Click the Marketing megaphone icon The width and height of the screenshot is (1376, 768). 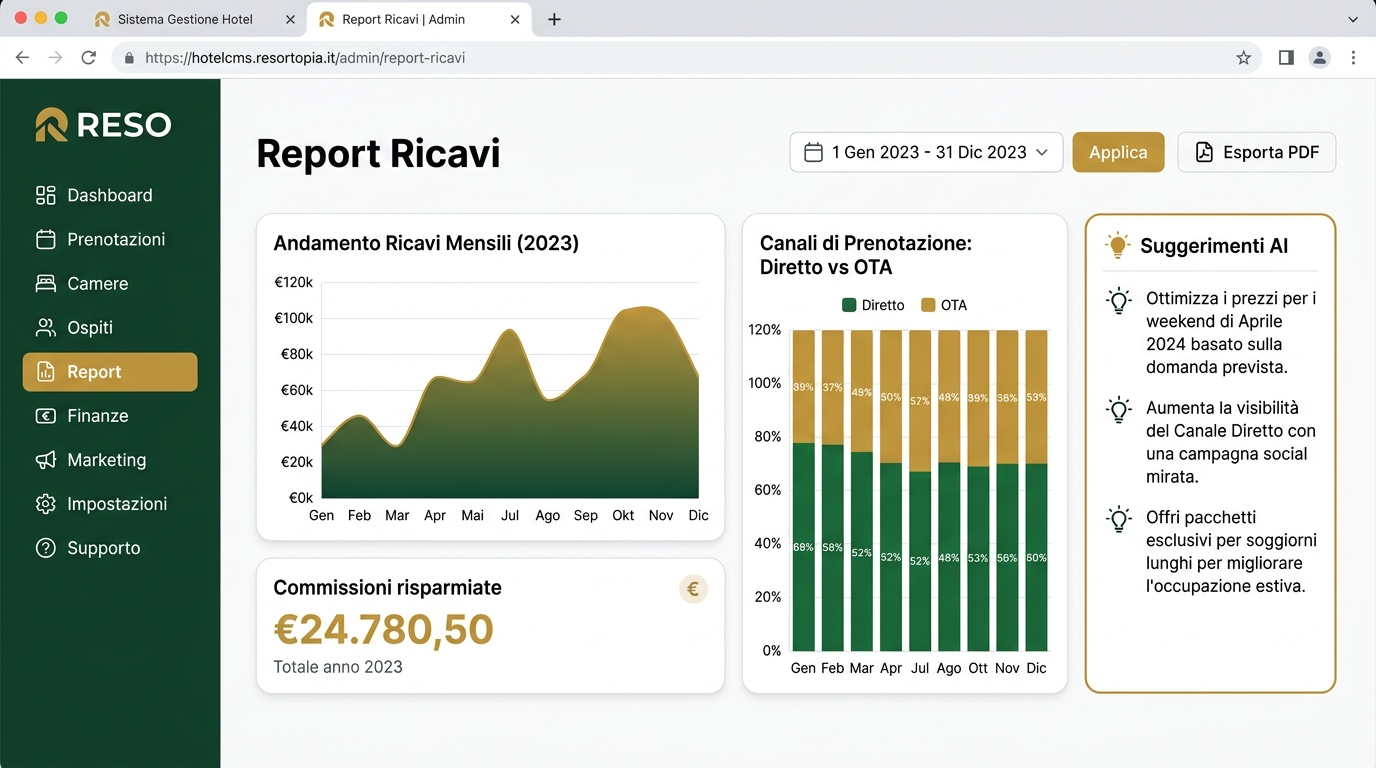click(45, 460)
